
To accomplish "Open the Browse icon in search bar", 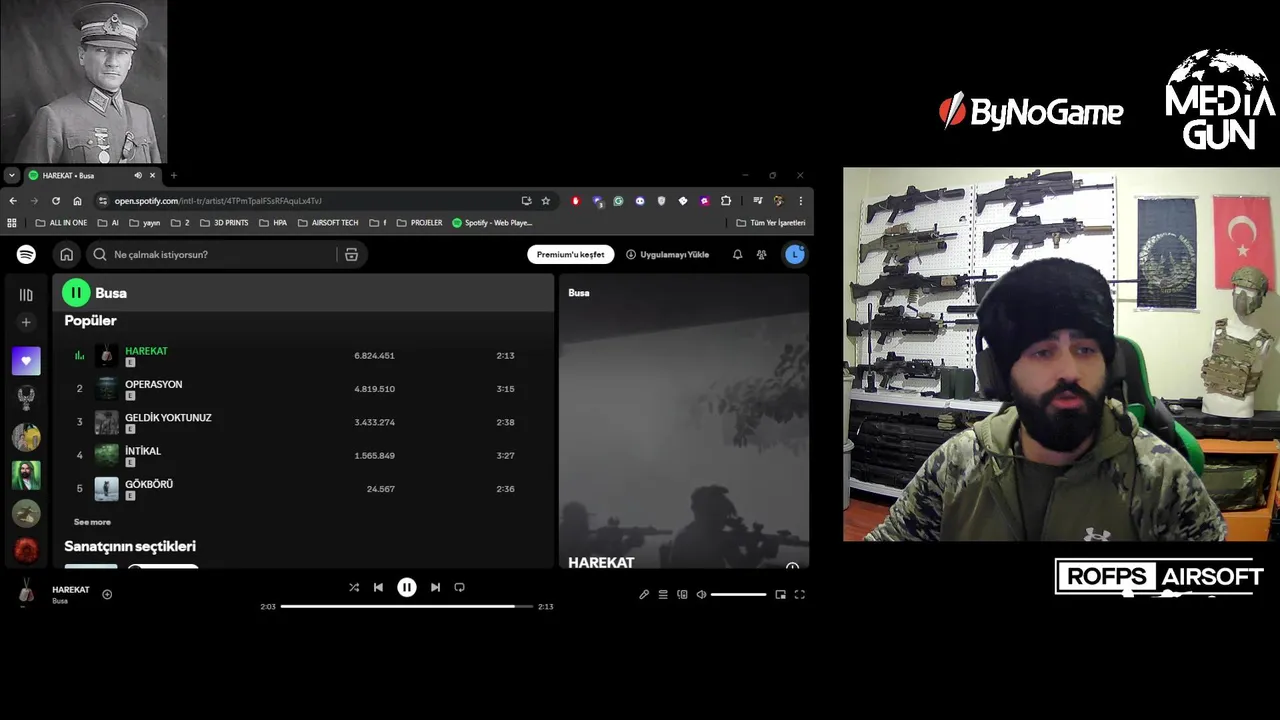I will (x=351, y=255).
